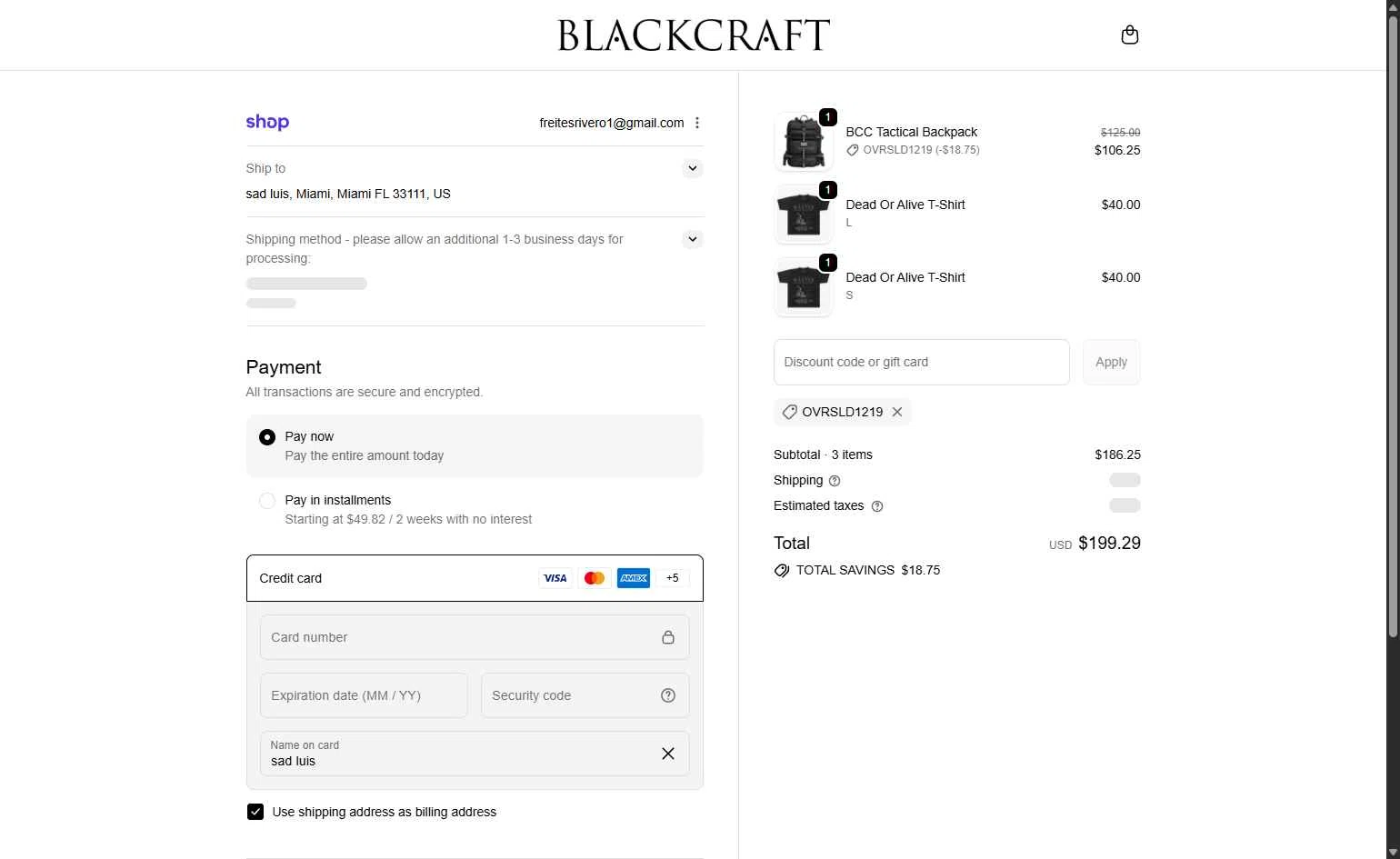Viewport: 1400px width, 859px height.
Task: Focus the Security code field
Action: click(585, 695)
